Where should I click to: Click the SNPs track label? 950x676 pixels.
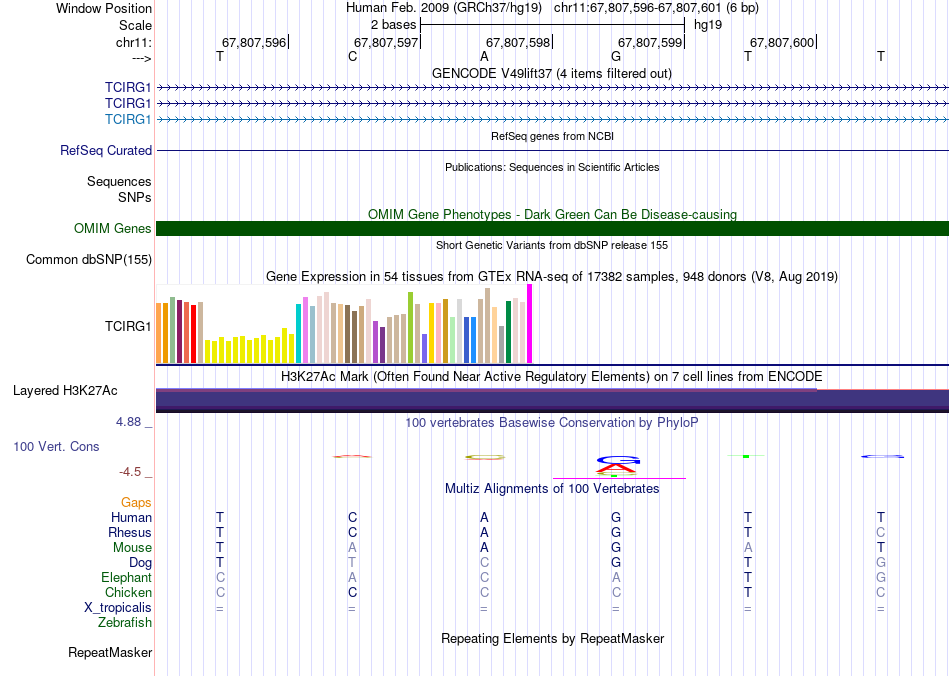(x=135, y=197)
